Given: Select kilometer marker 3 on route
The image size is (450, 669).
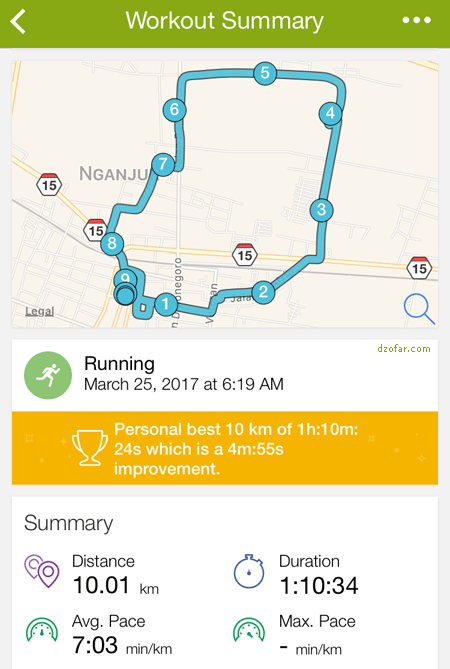Looking at the screenshot, I should (321, 209).
